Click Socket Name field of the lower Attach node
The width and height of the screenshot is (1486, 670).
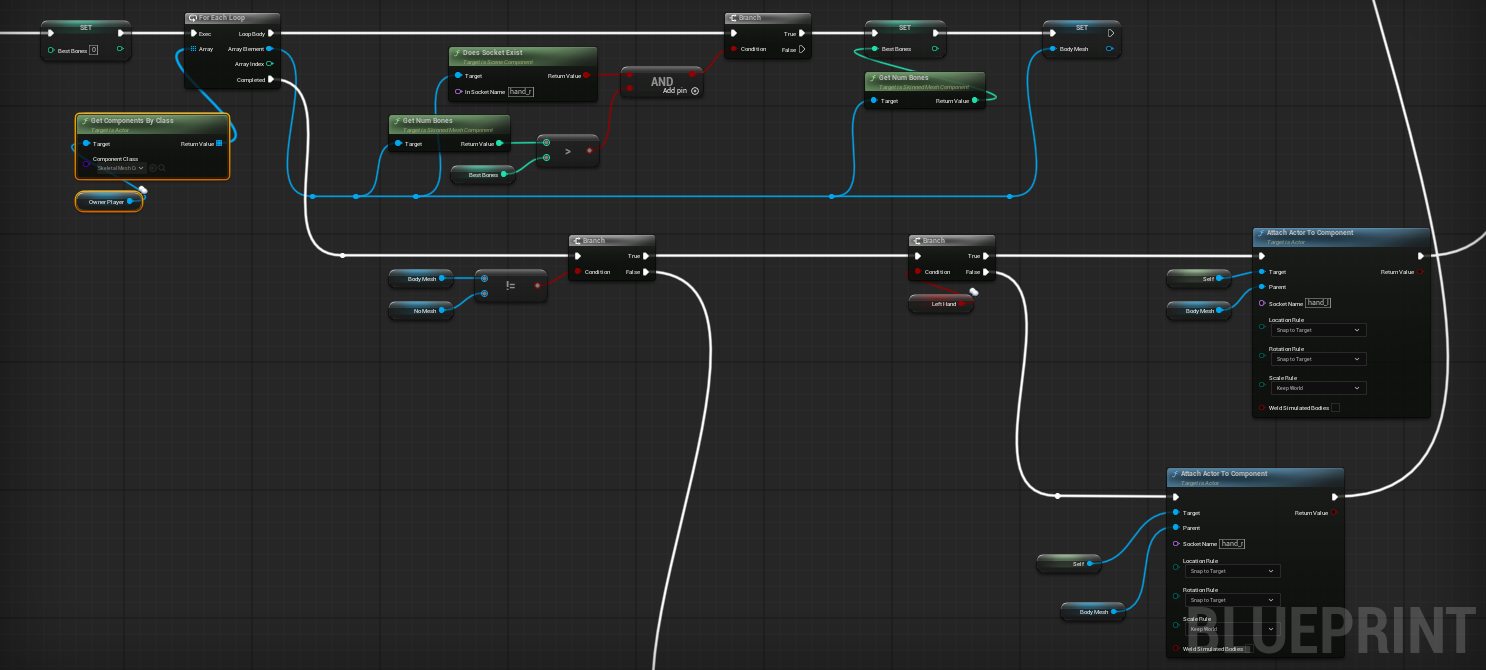click(x=1233, y=544)
